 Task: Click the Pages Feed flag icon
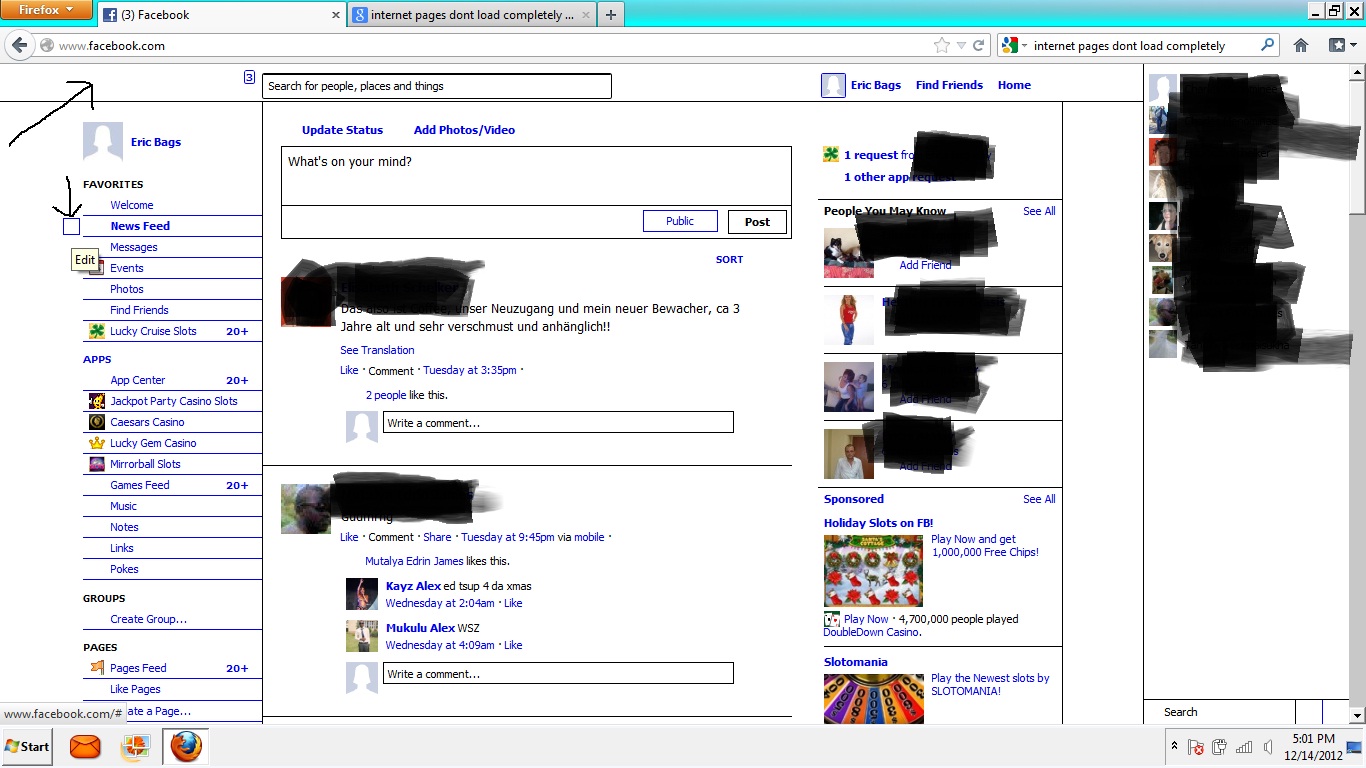pyautogui.click(x=97, y=667)
